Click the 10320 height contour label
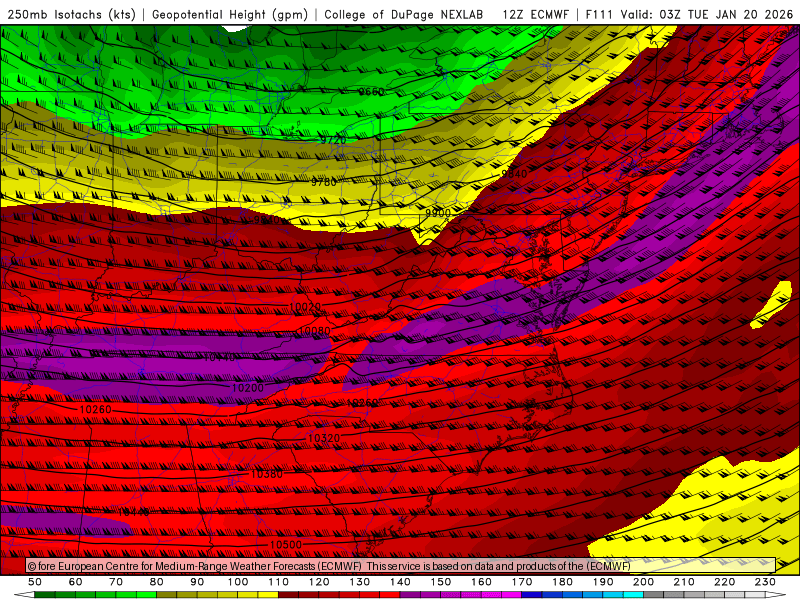Screen dimensions: 800x600 [324, 438]
